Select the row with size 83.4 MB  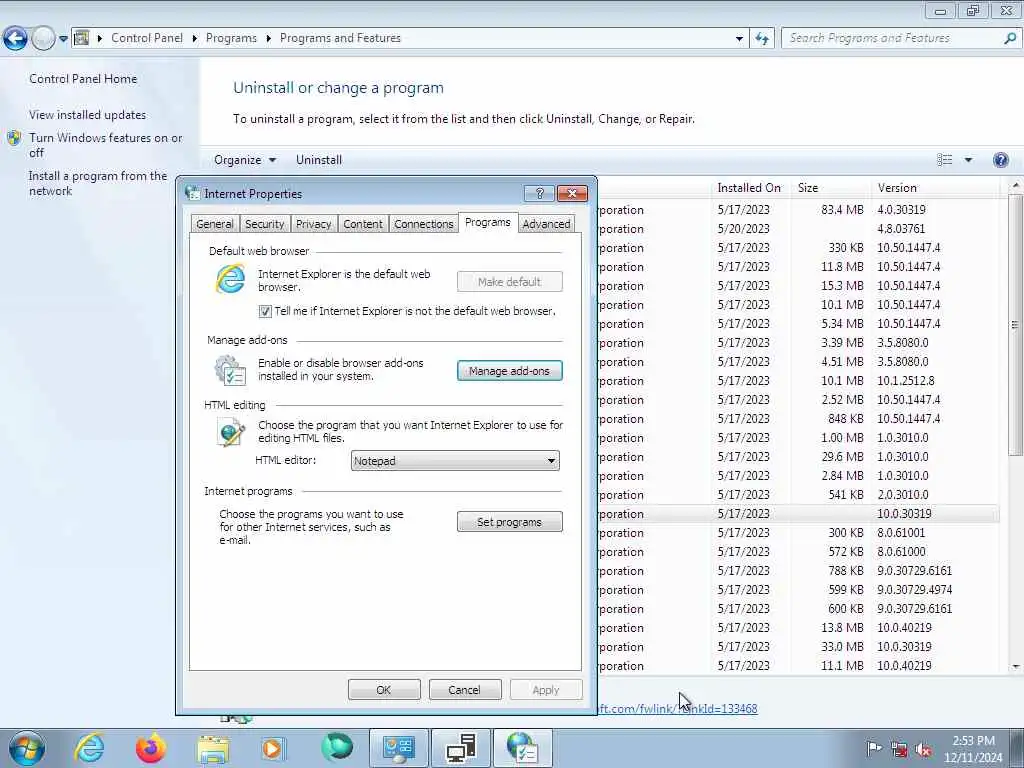pos(799,210)
